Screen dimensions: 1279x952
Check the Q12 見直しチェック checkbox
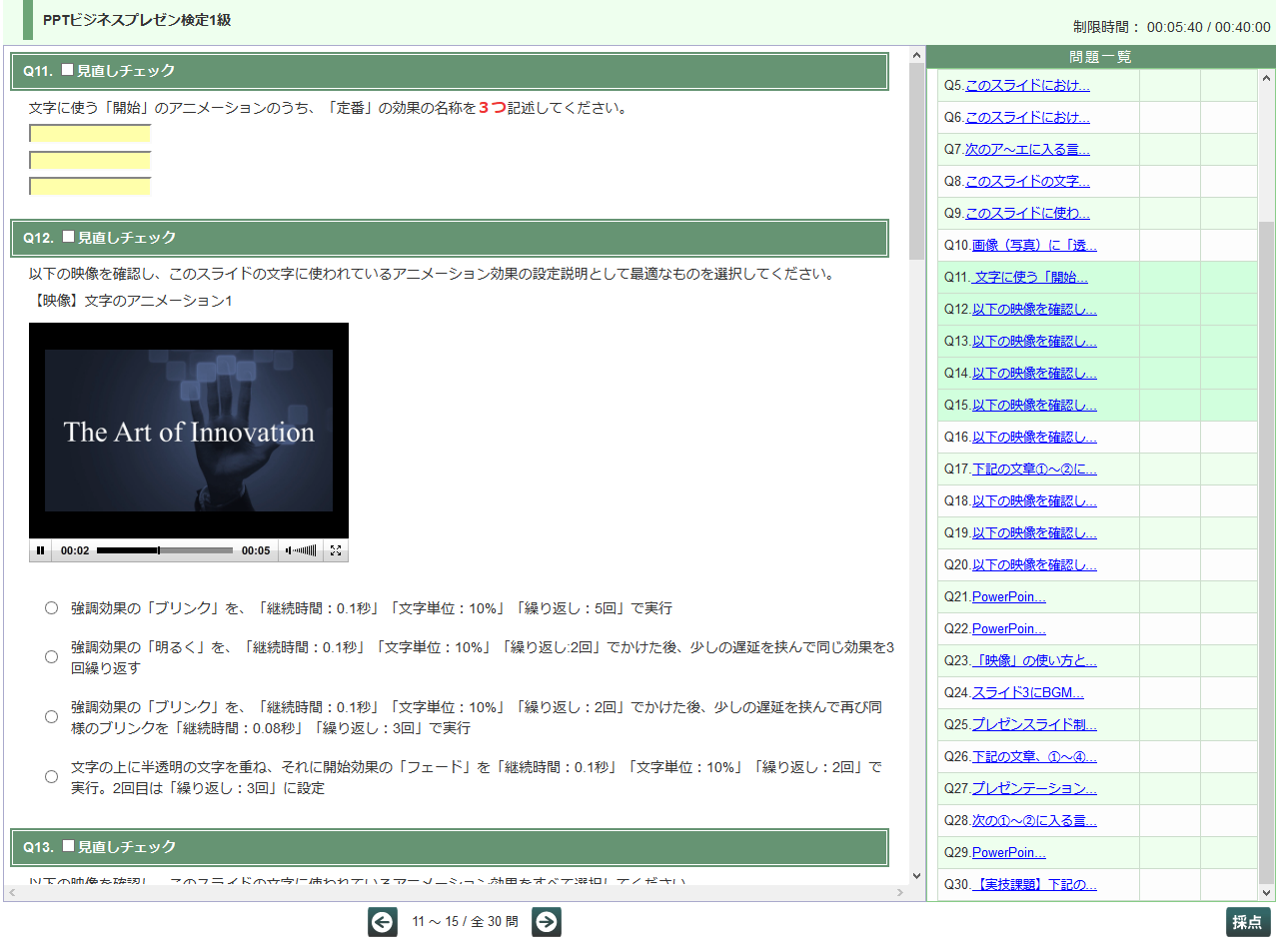click(x=69, y=237)
